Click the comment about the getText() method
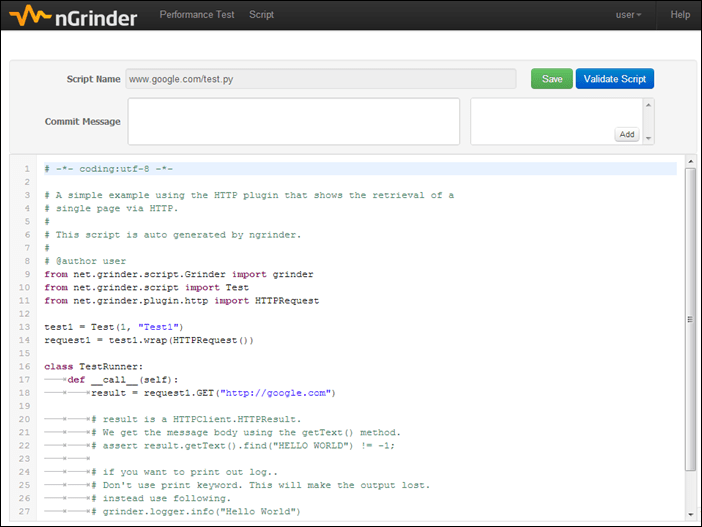The width and height of the screenshot is (702, 527). pyautogui.click(x=246, y=433)
